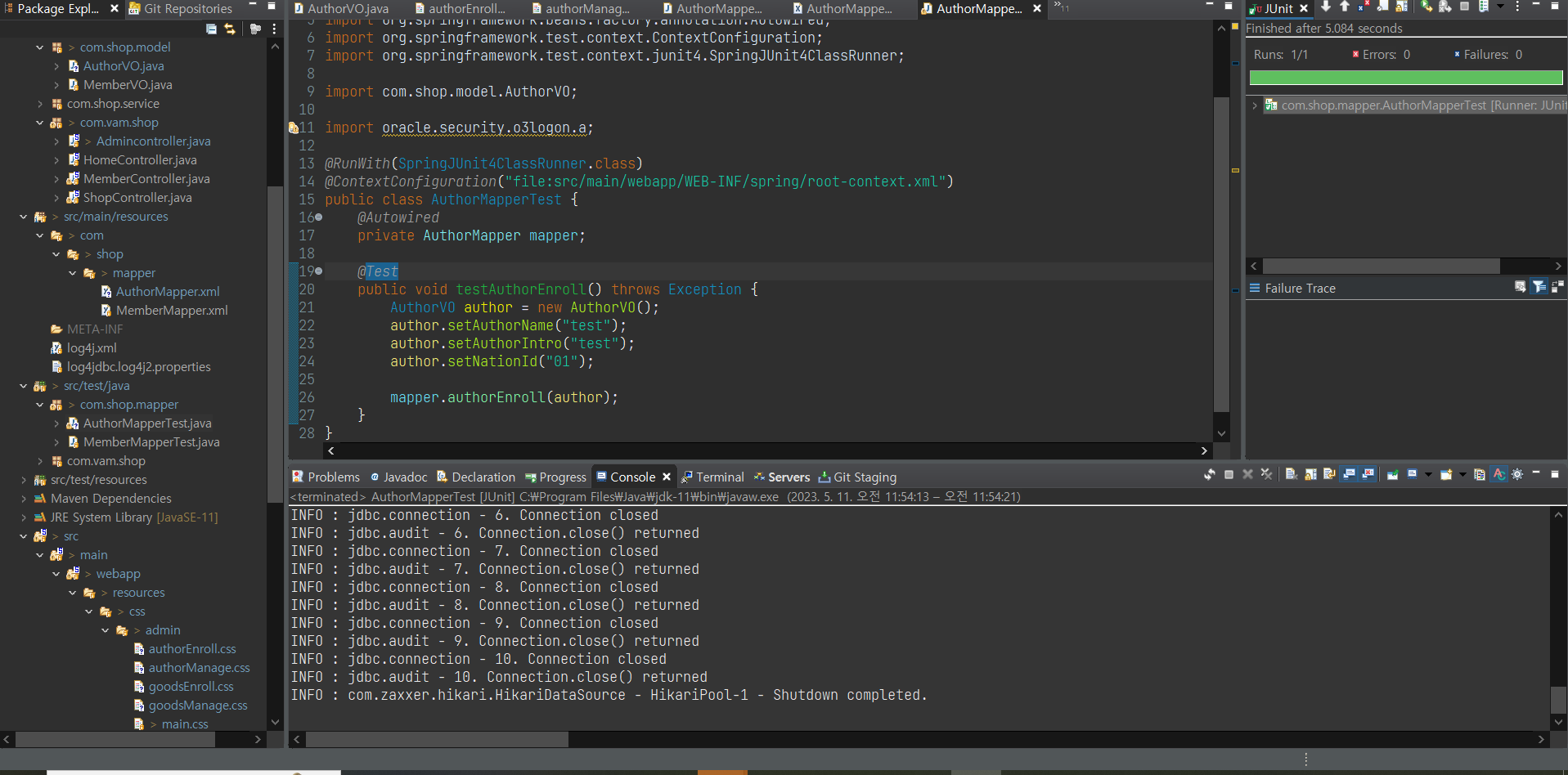Image resolution: width=1568 pixels, height=775 pixels.
Task: Clear the console output
Action: [1292, 474]
